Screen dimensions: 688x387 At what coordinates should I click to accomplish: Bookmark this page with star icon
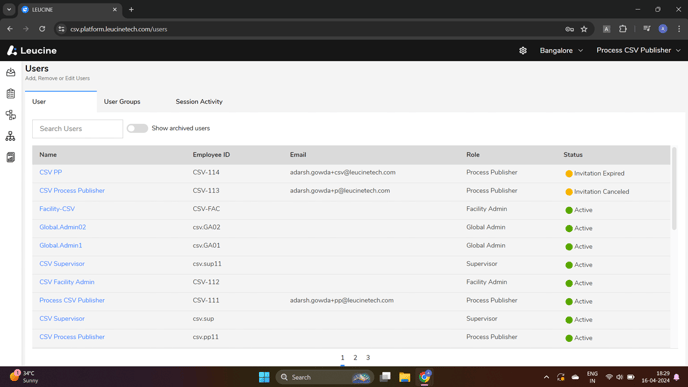coord(584,29)
